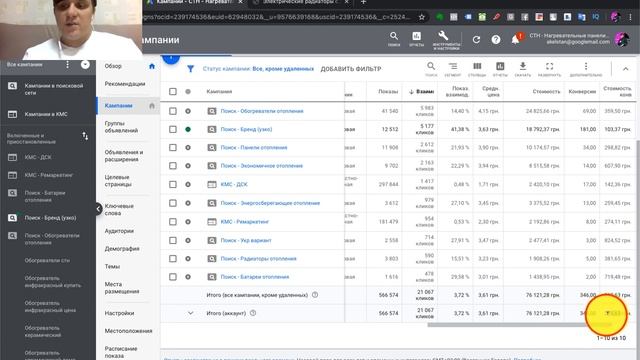Open Рекомендации in the navigation menu

click(x=125, y=84)
